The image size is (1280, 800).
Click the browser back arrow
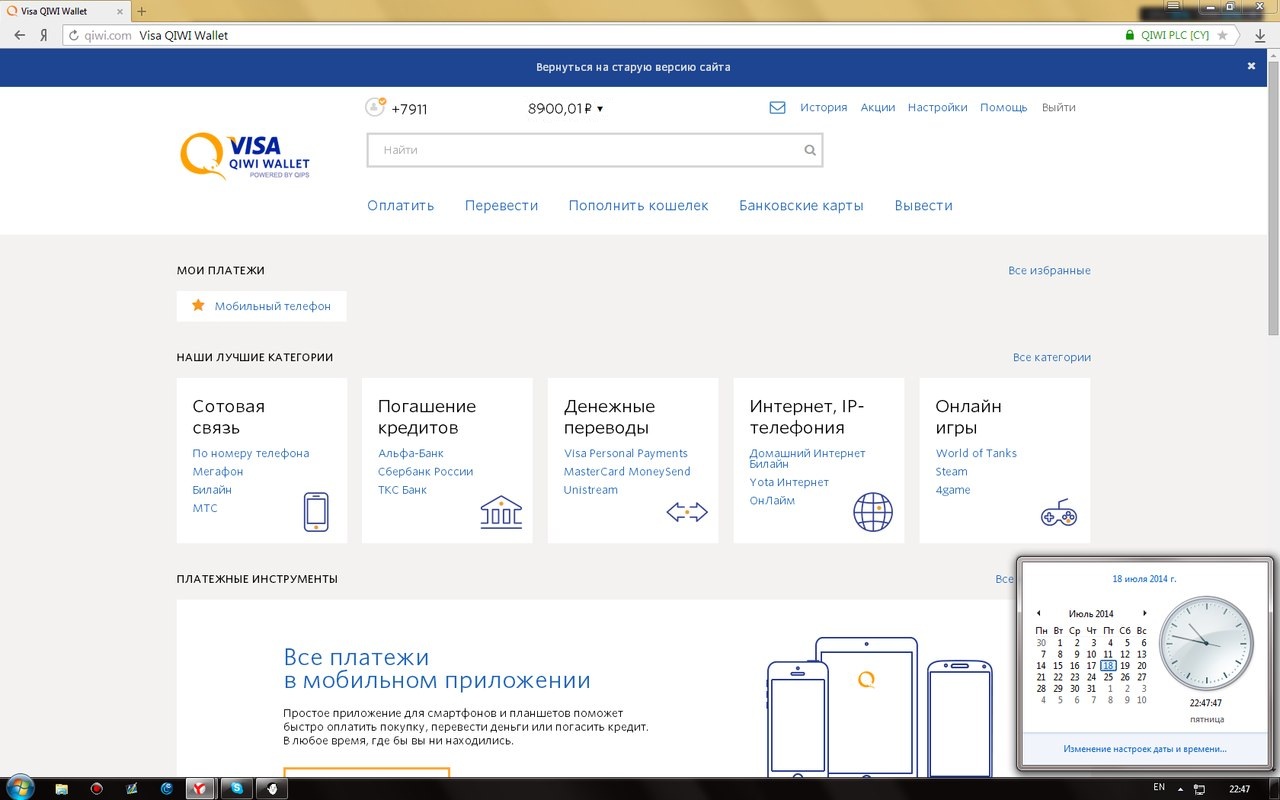pos(19,35)
